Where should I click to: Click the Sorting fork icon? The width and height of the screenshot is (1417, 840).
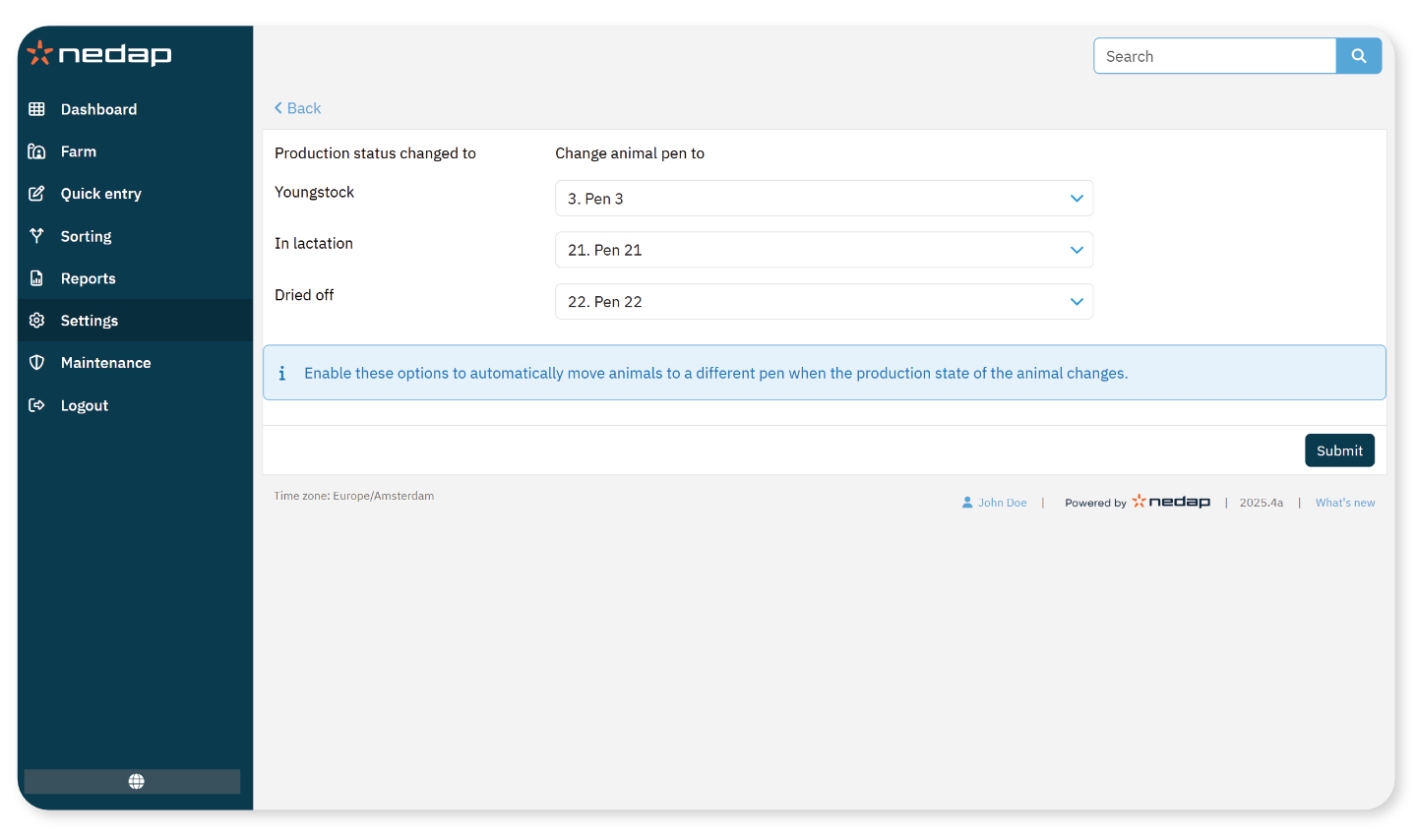36,236
